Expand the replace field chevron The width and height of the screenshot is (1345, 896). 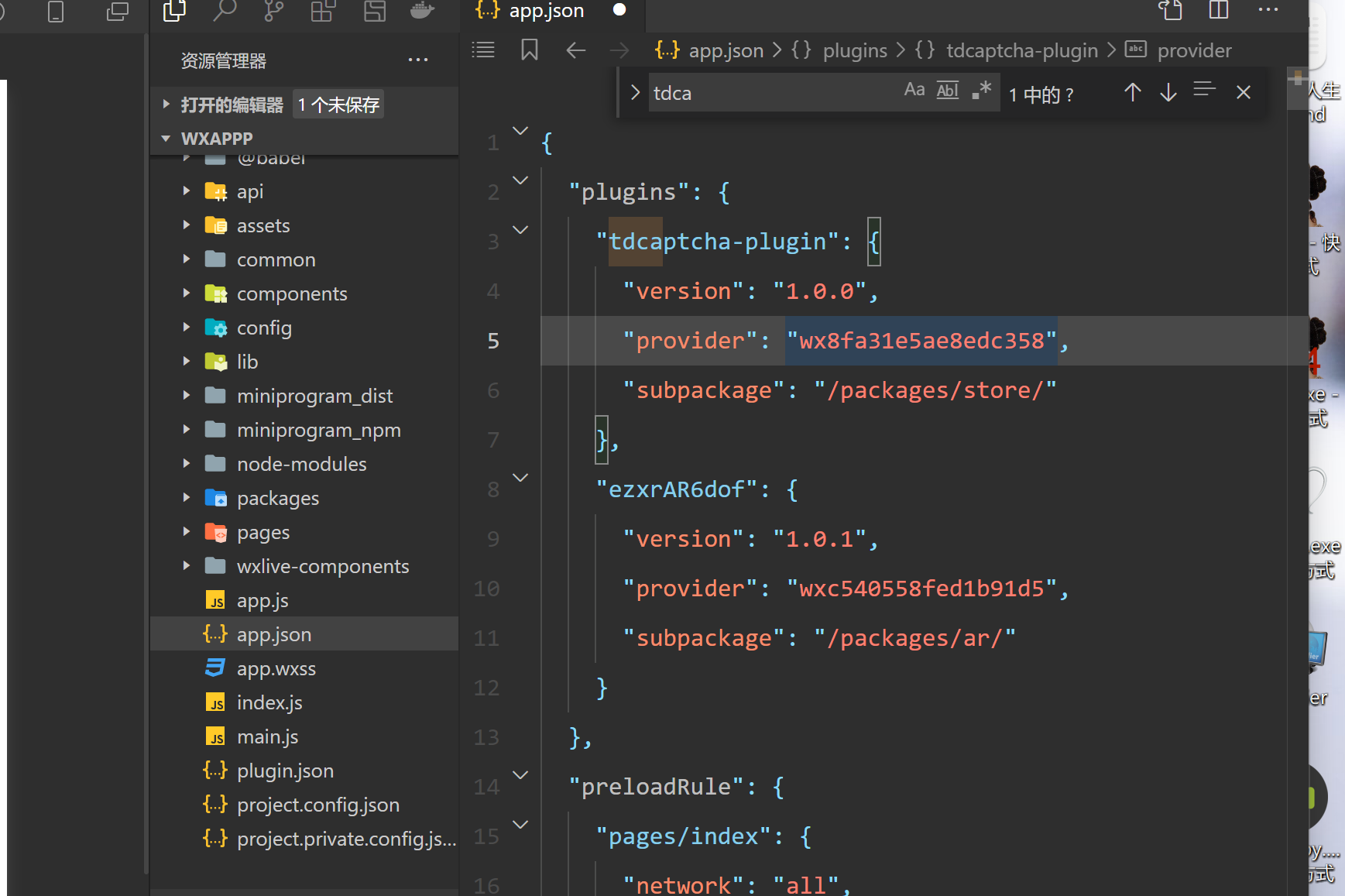[x=636, y=93]
